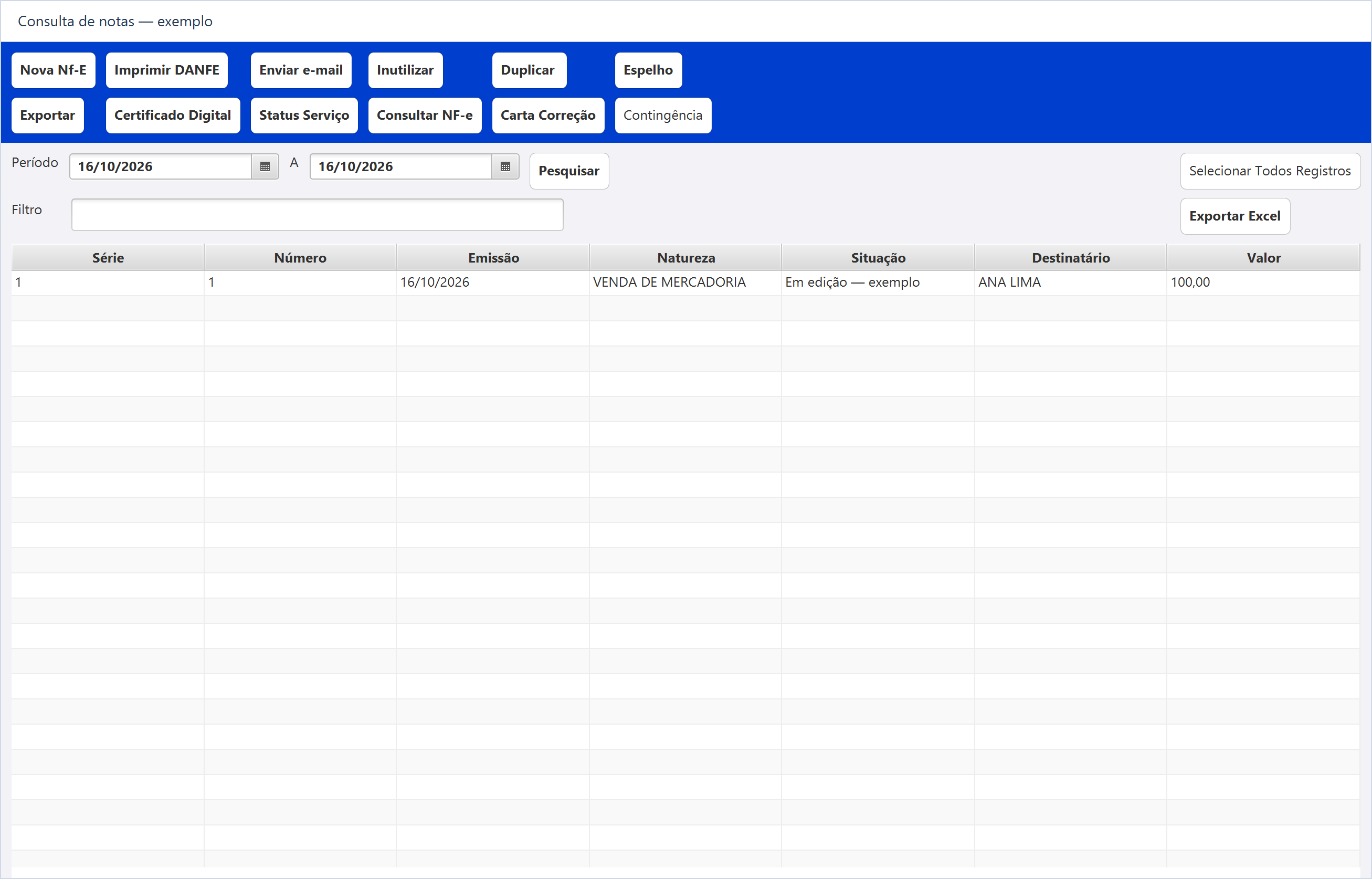Send note via Enviar e-mail
The image size is (1372, 879).
pos(301,70)
